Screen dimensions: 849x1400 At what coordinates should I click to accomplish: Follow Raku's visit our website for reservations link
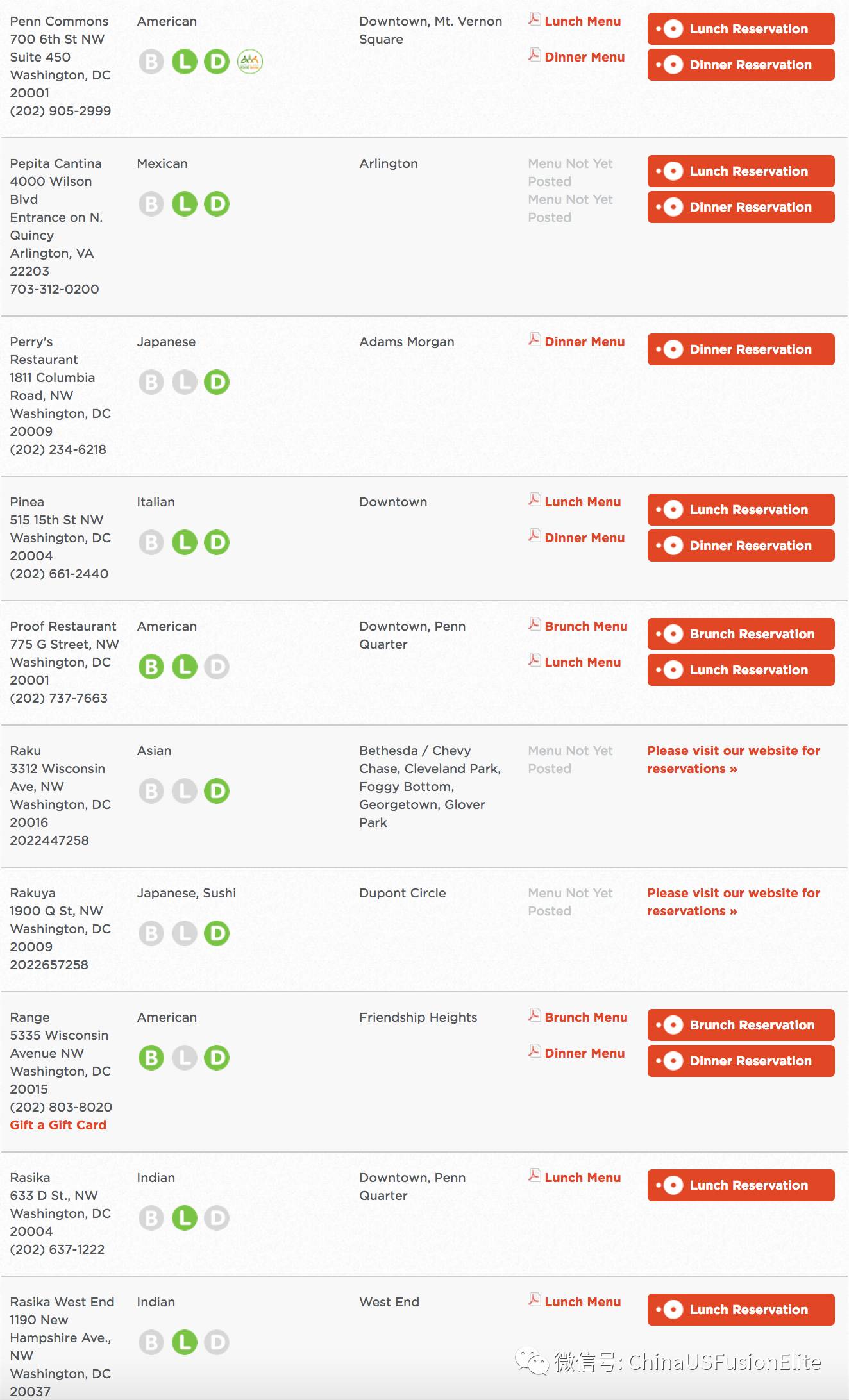coord(734,760)
